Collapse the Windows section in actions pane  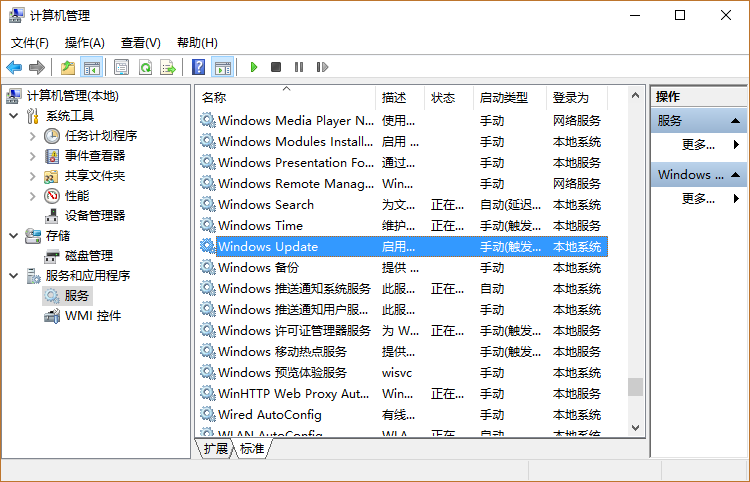(735, 175)
